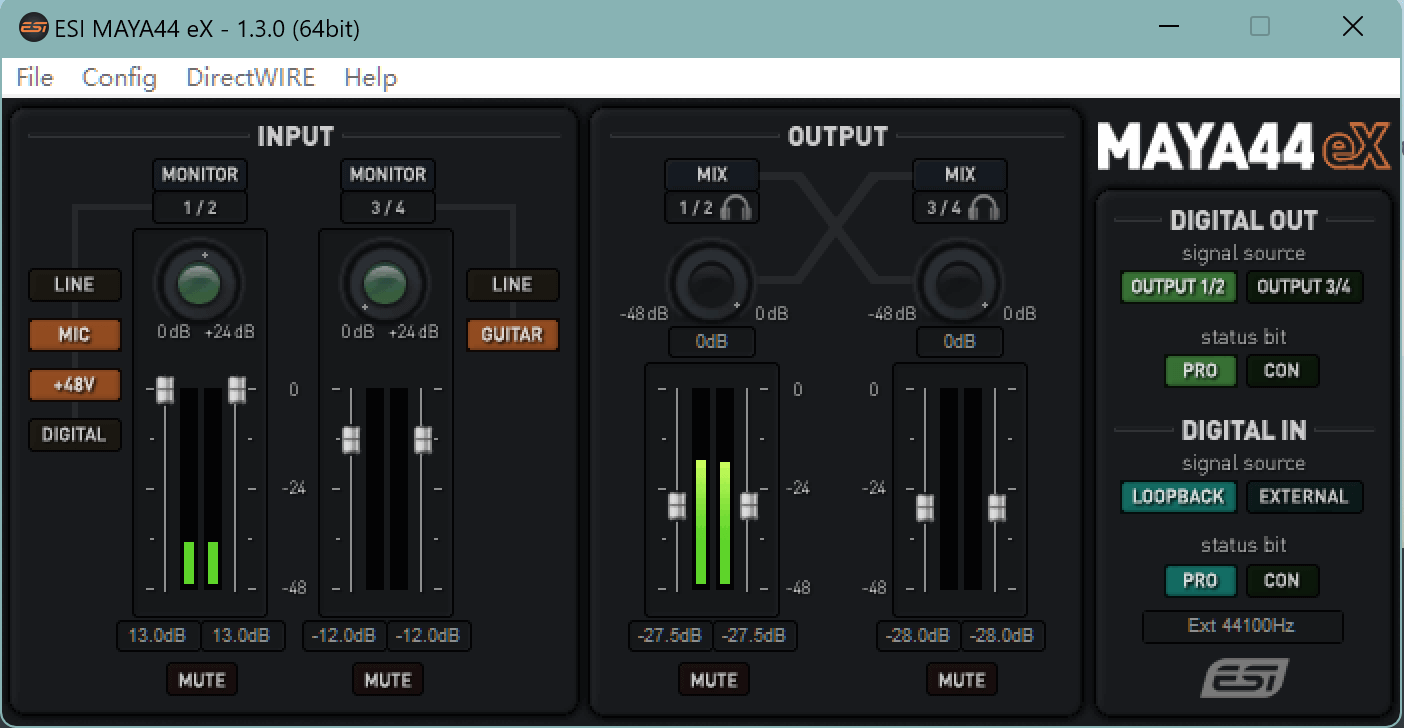Select GUITAR input source
The height and width of the screenshot is (728, 1404).
512,335
